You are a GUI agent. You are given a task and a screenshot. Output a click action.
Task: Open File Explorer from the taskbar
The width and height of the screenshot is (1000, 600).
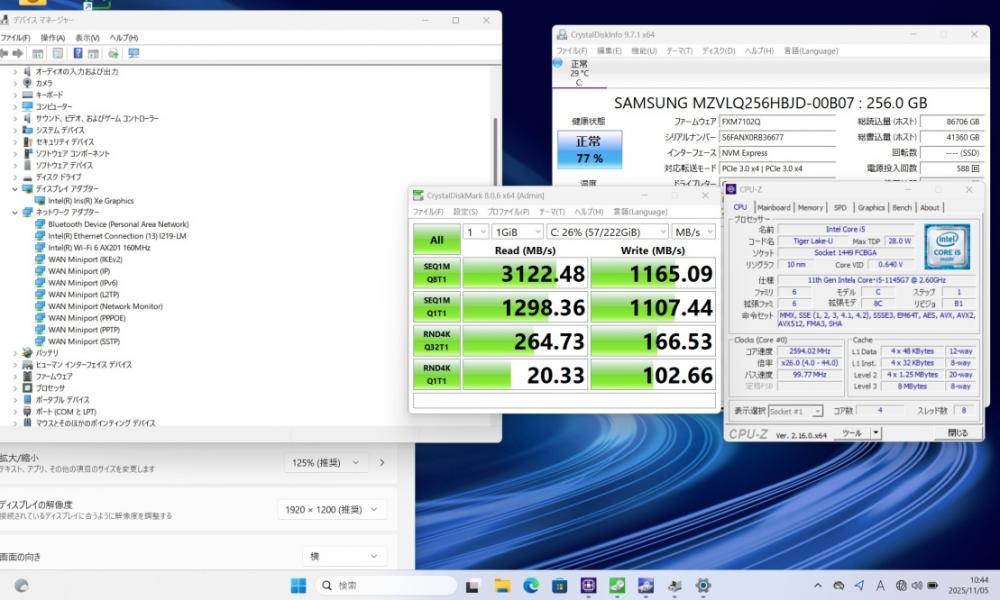point(502,585)
